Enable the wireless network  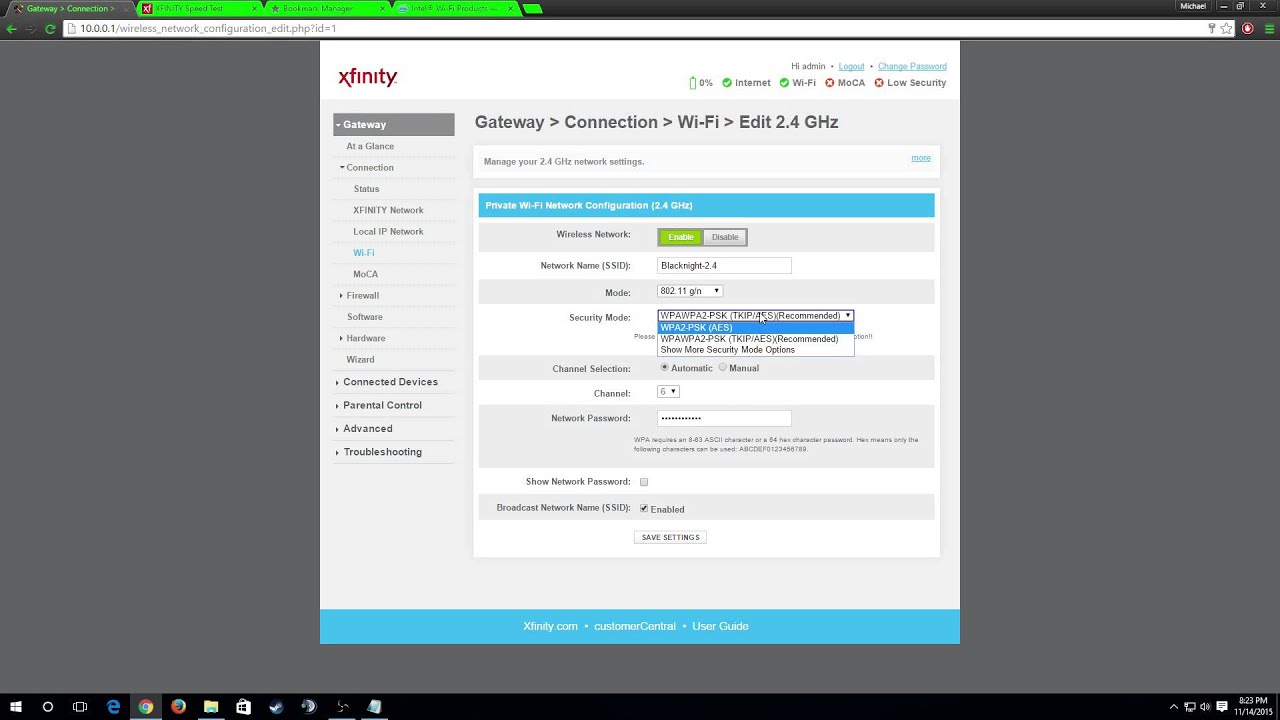coord(681,237)
